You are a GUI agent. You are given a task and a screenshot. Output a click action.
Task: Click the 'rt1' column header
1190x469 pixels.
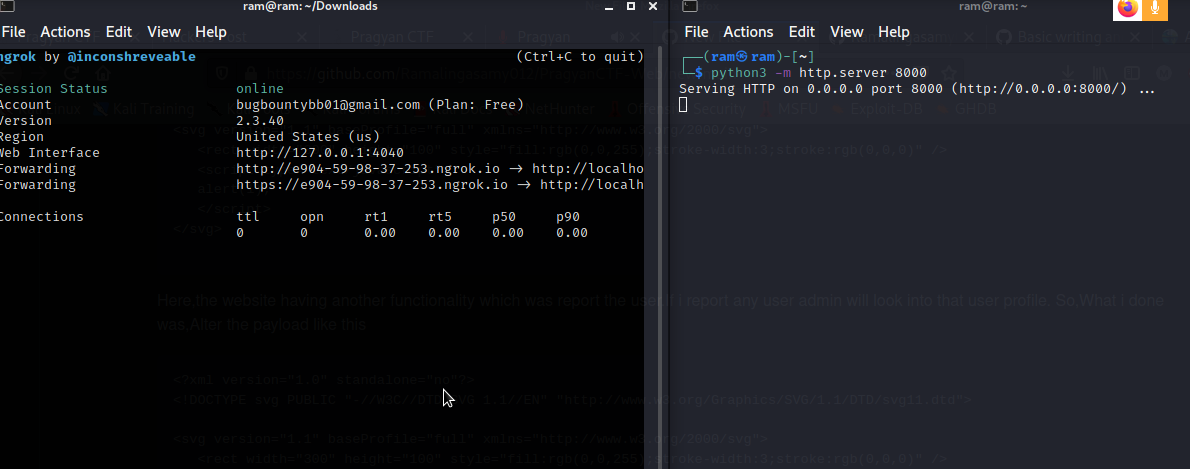(376, 216)
